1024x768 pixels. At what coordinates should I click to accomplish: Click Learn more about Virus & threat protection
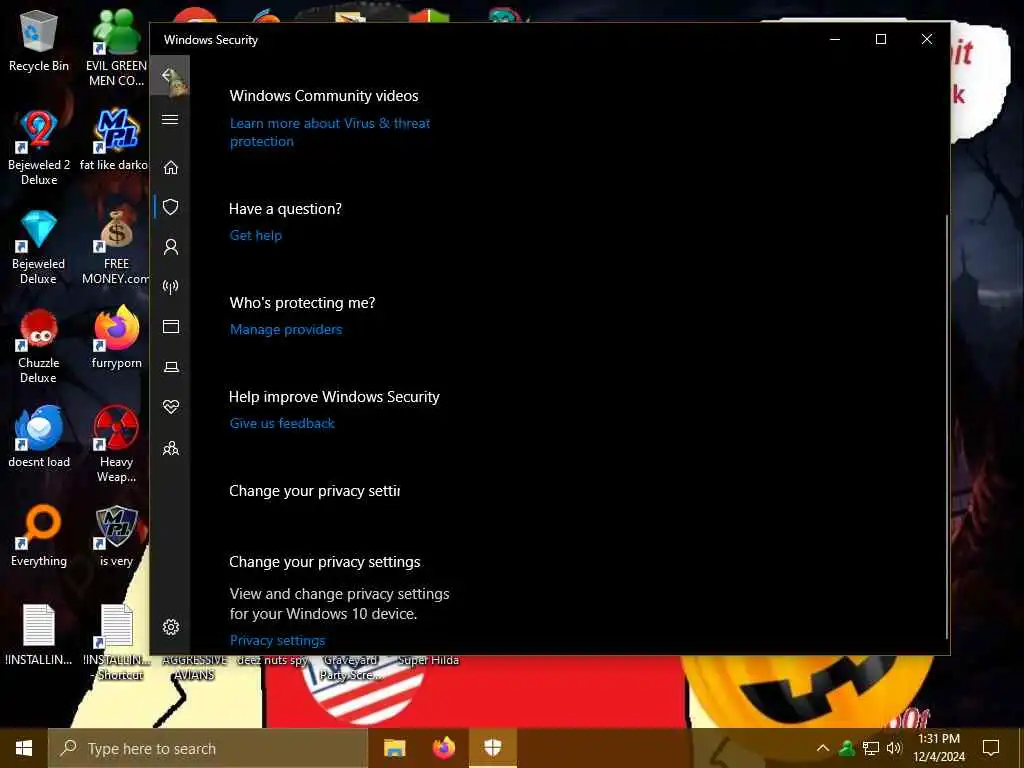pos(330,132)
